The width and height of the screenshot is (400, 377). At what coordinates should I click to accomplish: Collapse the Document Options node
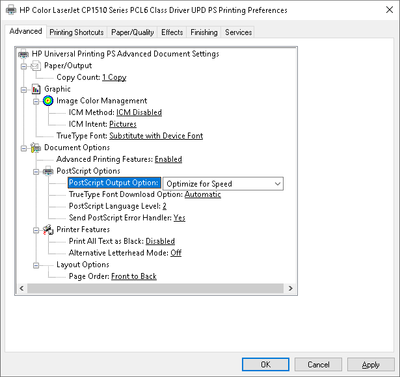point(24,148)
